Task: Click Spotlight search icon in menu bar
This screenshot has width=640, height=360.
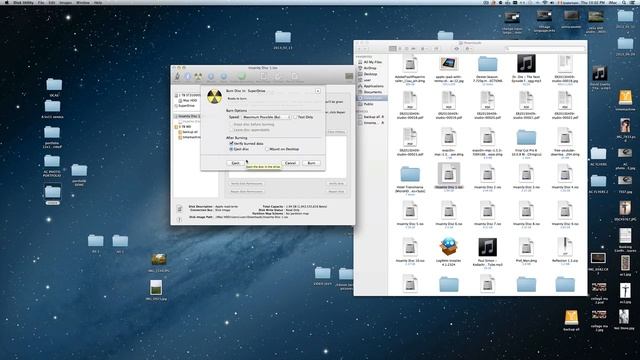Action: tap(624, 2)
